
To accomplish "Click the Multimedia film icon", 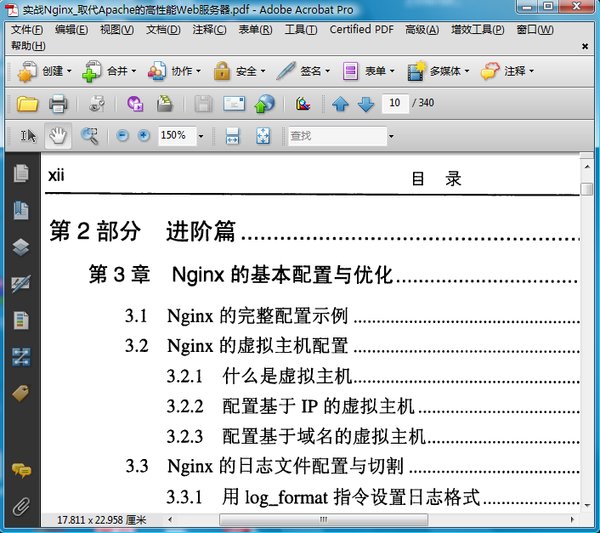I will pos(416,72).
